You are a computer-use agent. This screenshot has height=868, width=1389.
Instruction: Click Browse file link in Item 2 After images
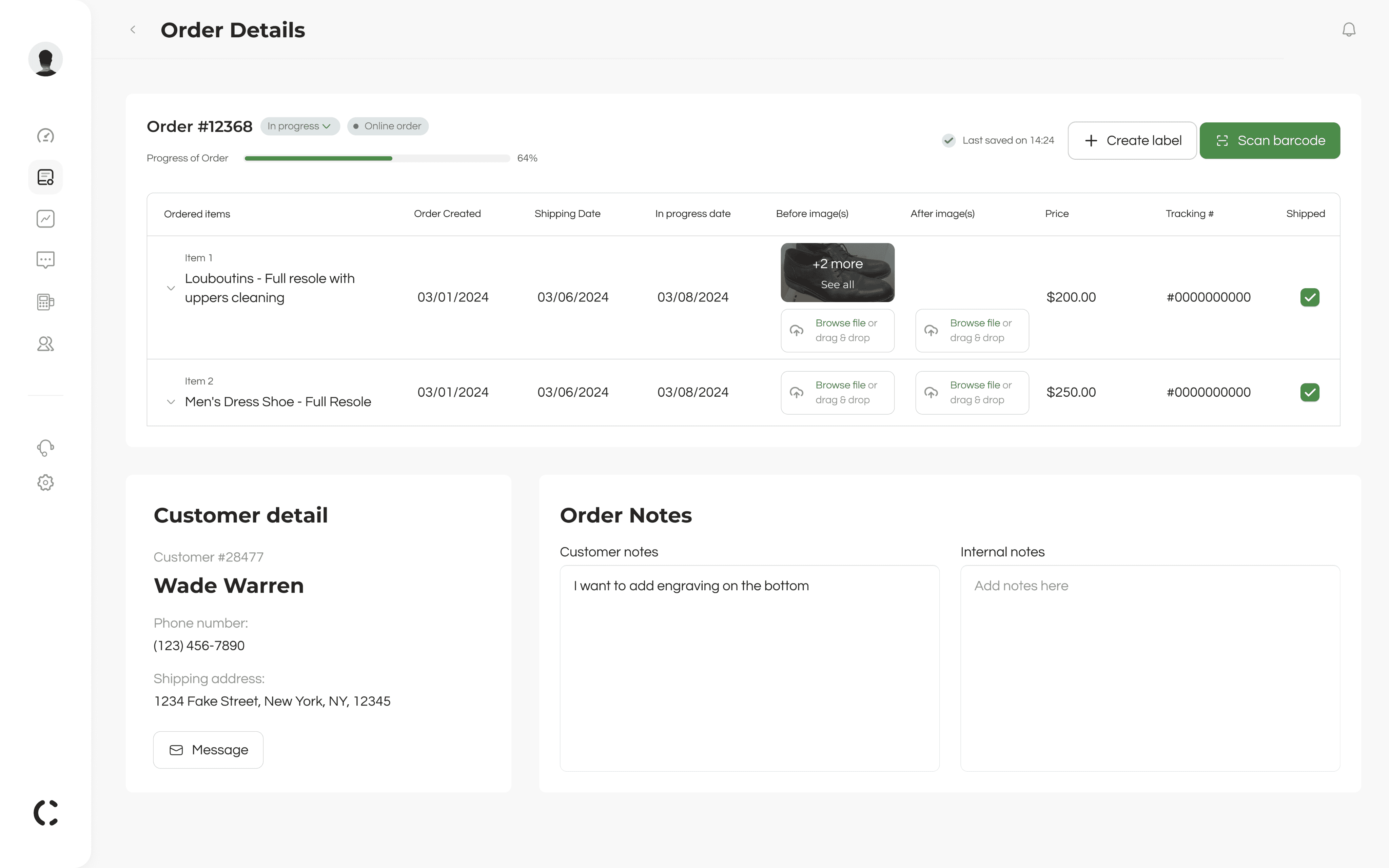975,385
